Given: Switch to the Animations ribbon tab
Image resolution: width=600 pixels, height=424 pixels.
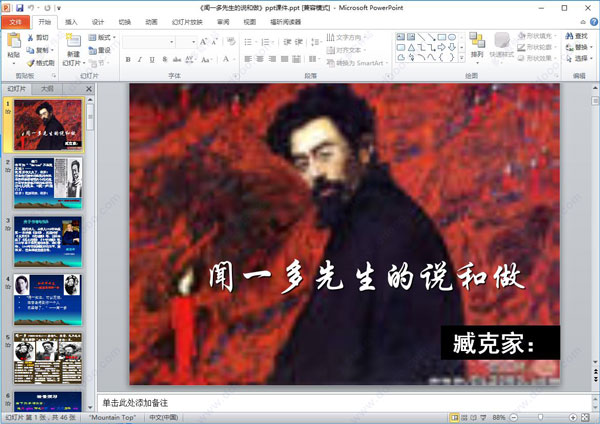Looking at the screenshot, I should (152, 22).
